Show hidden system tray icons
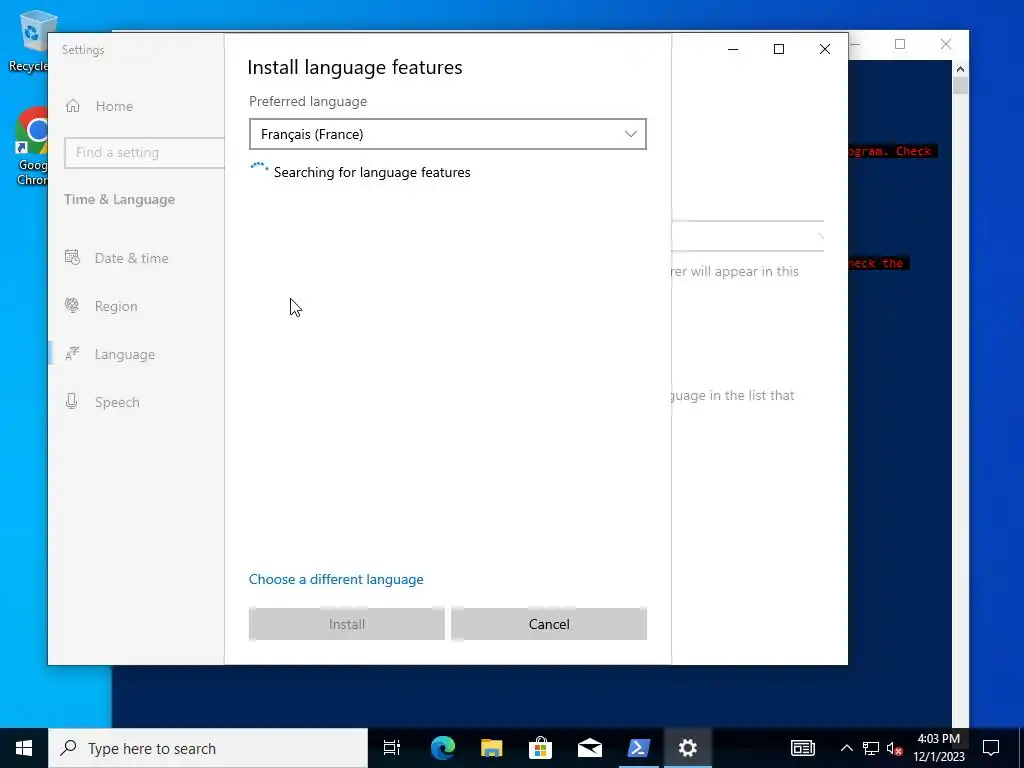 pyautogui.click(x=846, y=748)
